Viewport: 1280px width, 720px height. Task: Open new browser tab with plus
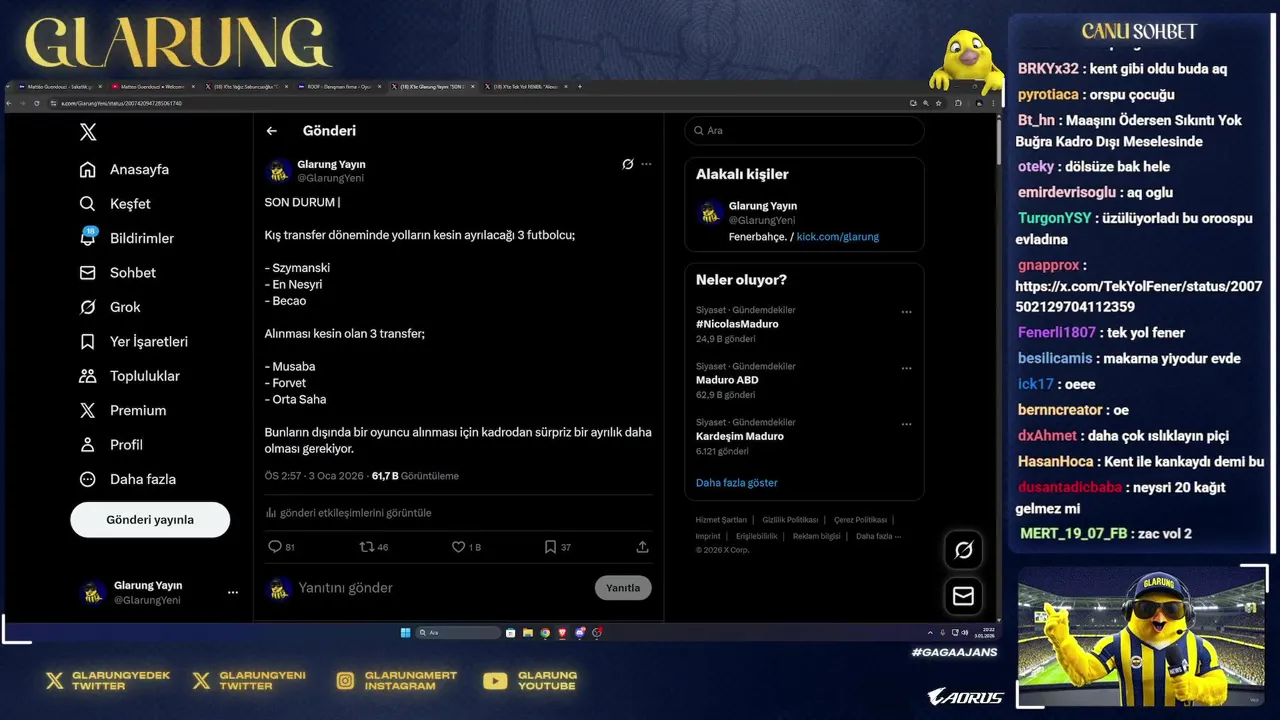580,87
